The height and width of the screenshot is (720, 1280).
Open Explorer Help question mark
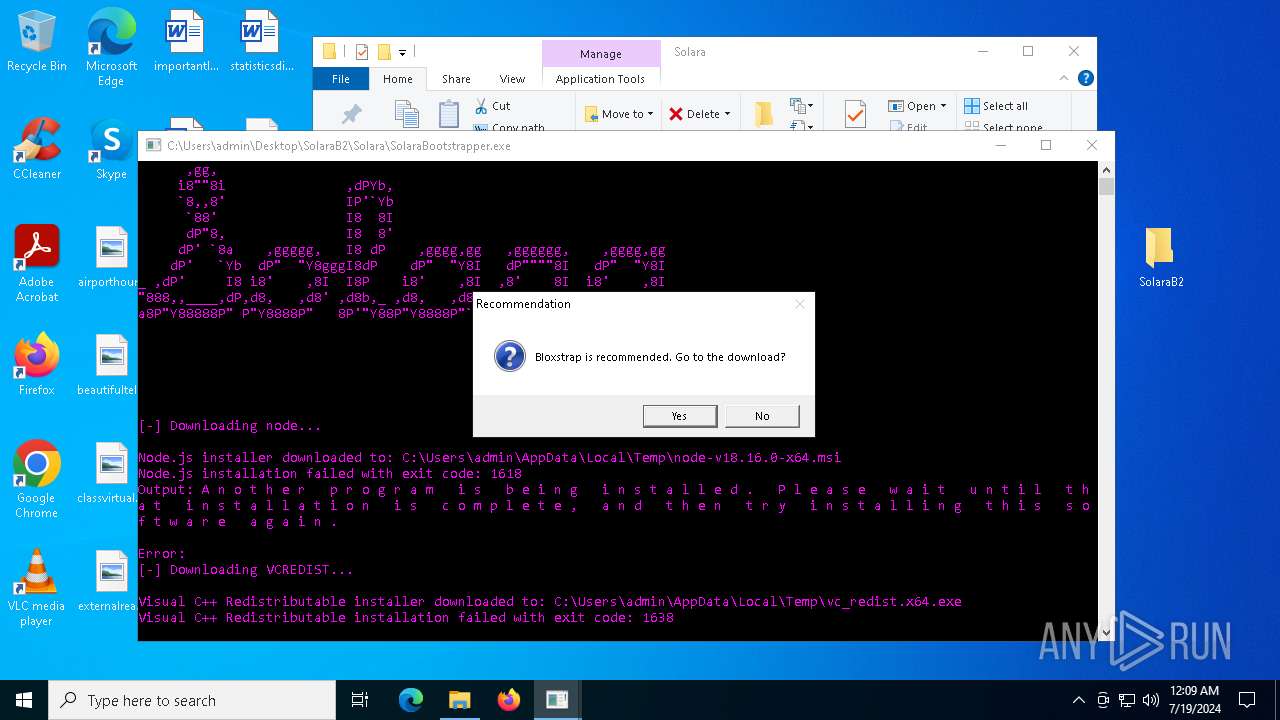pyautogui.click(x=1085, y=78)
